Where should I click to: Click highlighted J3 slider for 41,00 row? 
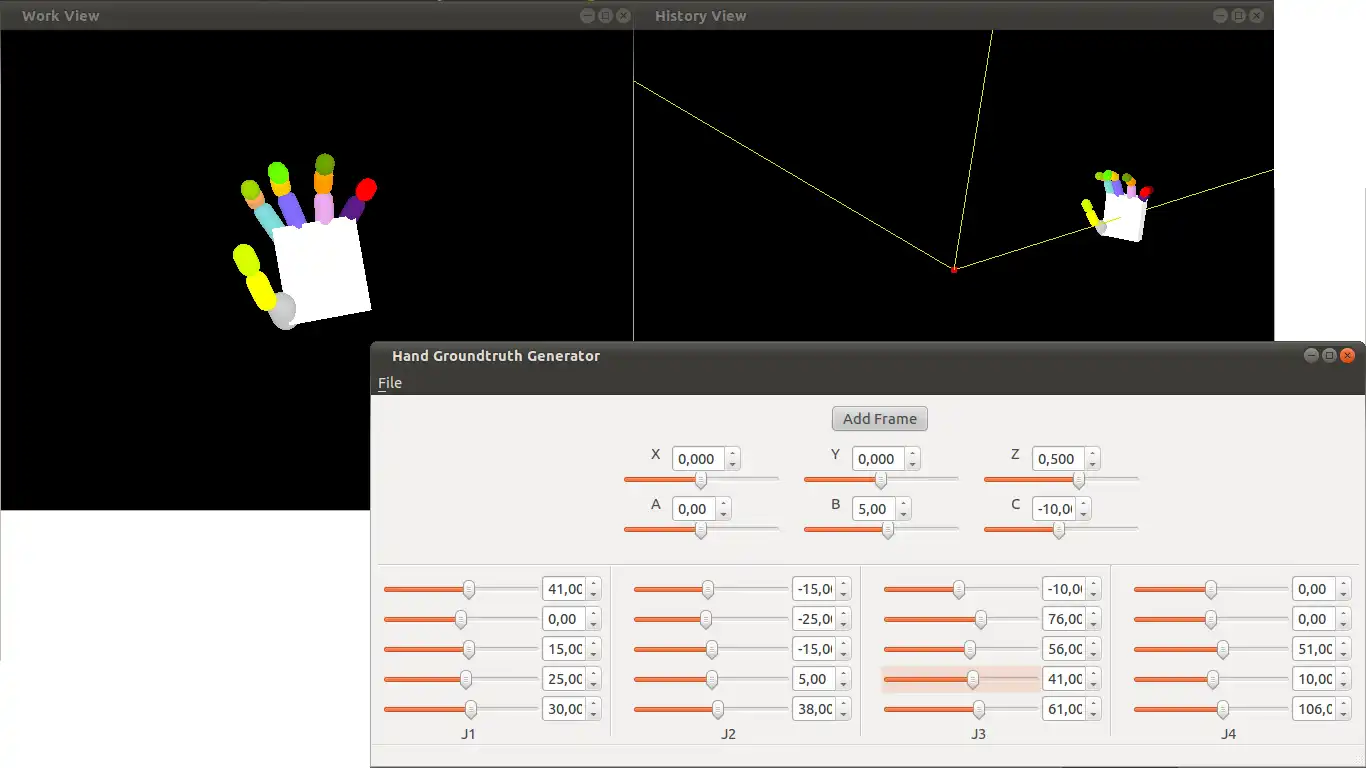point(961,679)
